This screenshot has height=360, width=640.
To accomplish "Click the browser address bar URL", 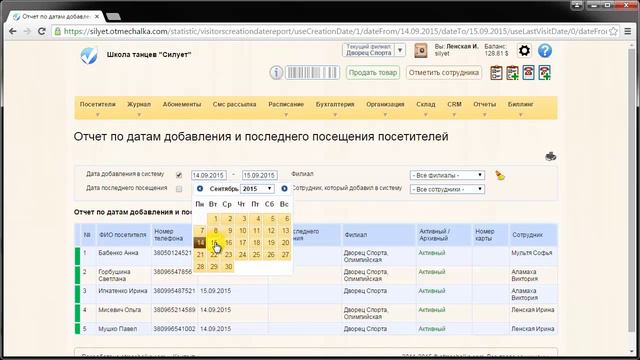I will pos(335,31).
